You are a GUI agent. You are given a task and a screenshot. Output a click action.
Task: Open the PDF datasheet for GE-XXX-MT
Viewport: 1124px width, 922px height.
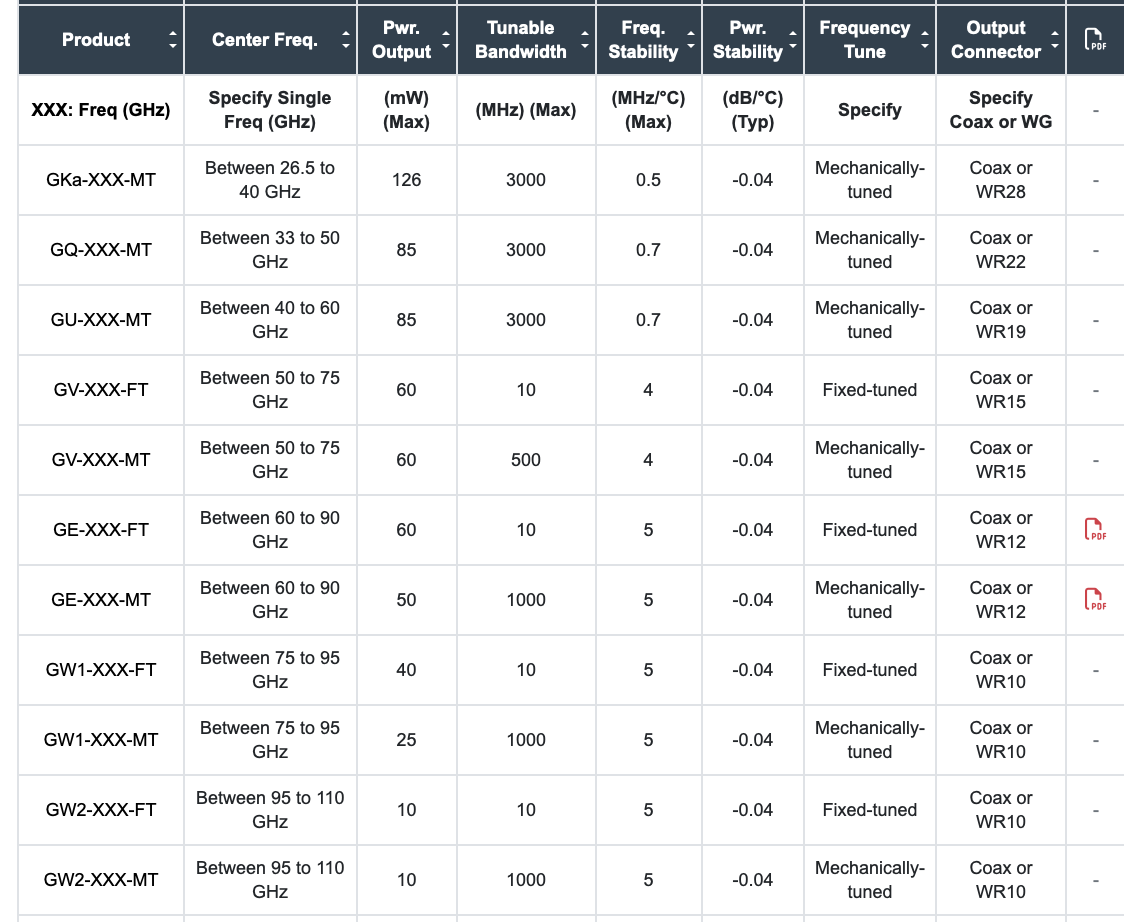[1095, 600]
